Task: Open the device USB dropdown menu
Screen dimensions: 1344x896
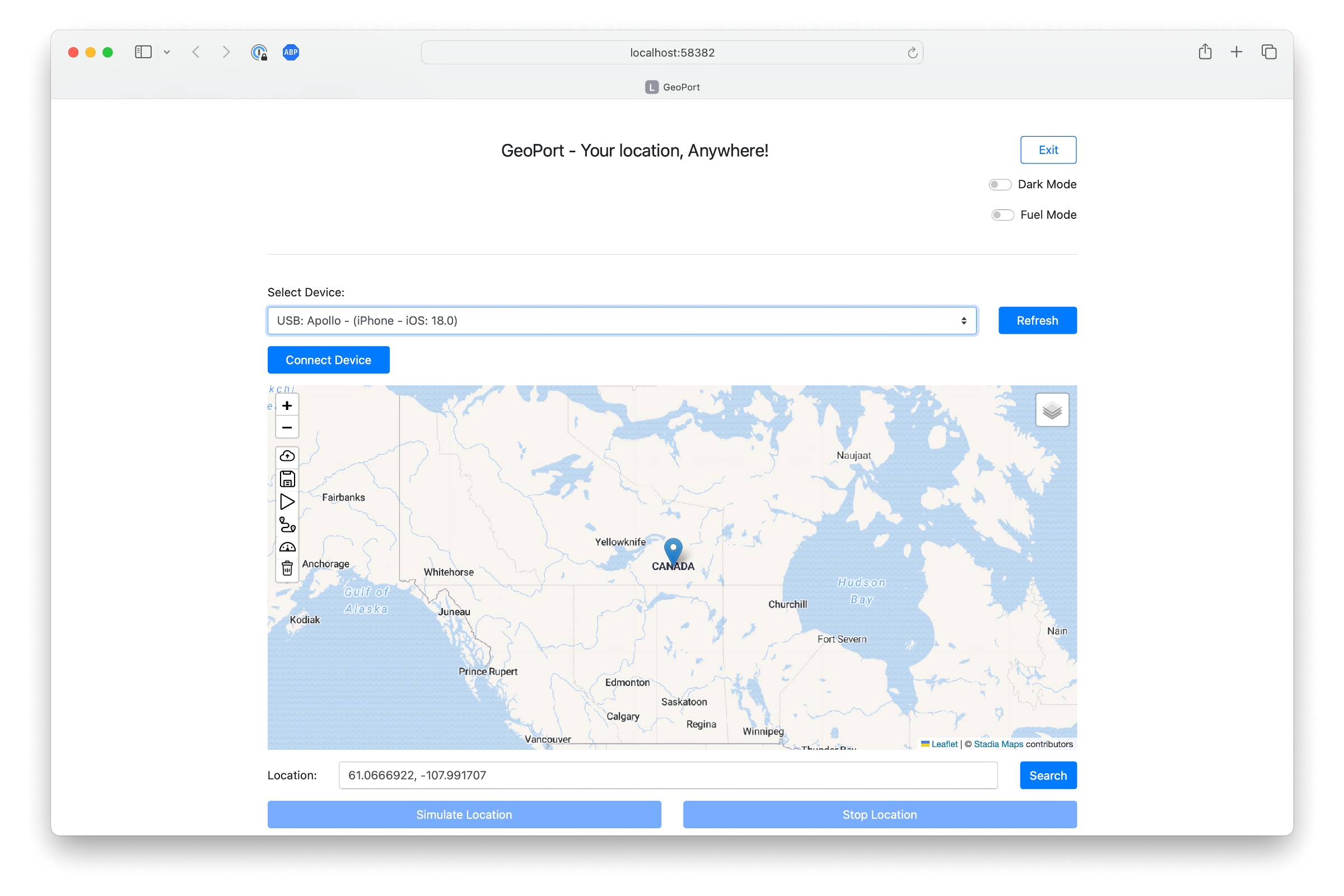Action: (620, 320)
